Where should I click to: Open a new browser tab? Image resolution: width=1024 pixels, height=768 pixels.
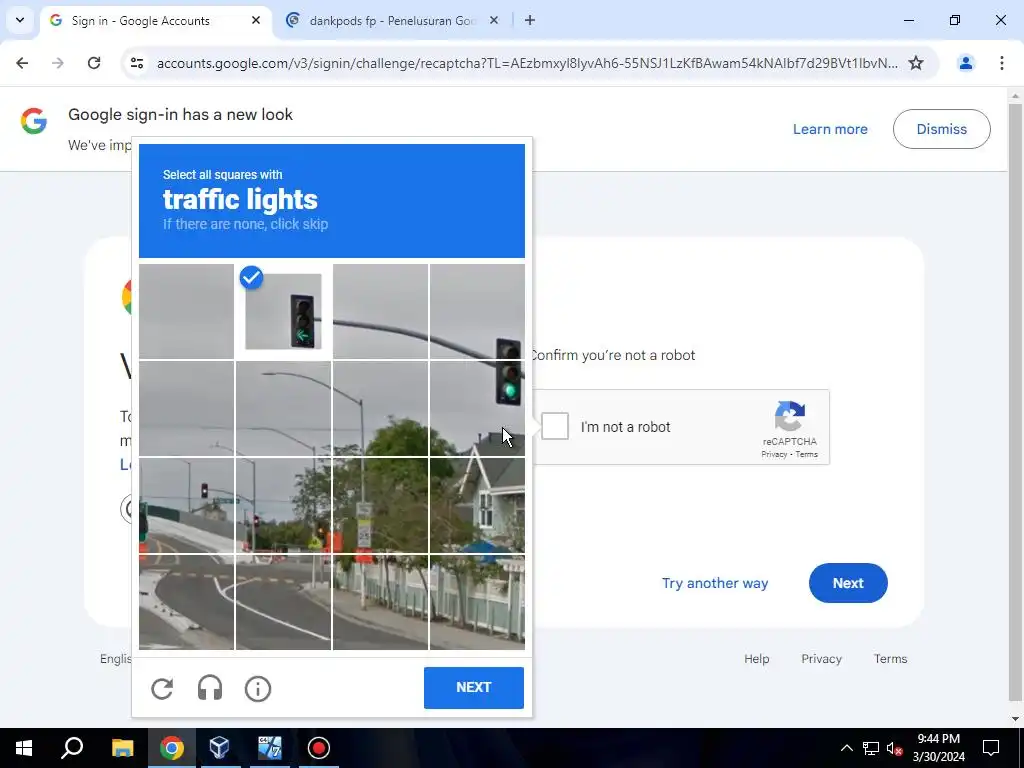[x=530, y=20]
